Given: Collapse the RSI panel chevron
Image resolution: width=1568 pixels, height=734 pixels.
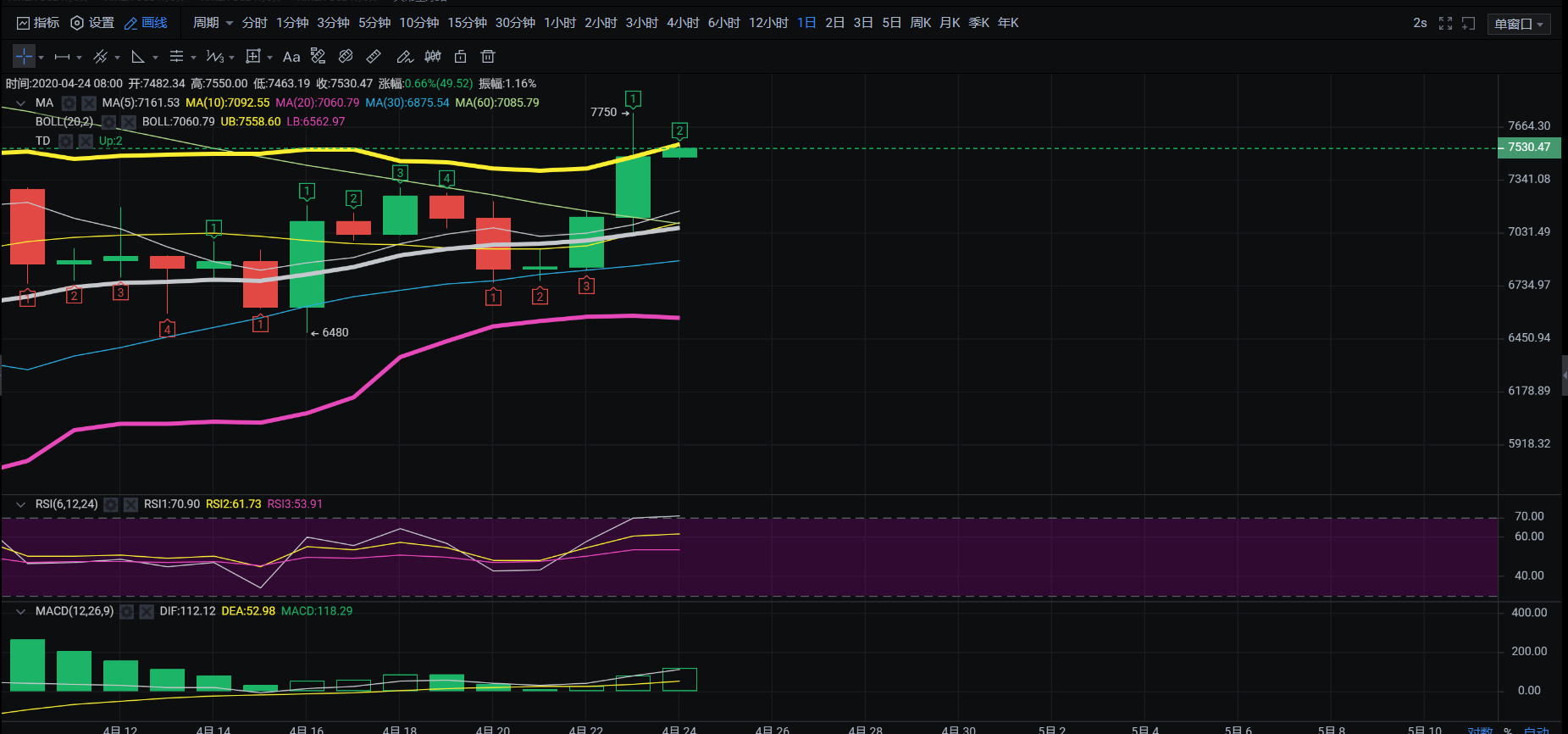Looking at the screenshot, I should 20,504.
